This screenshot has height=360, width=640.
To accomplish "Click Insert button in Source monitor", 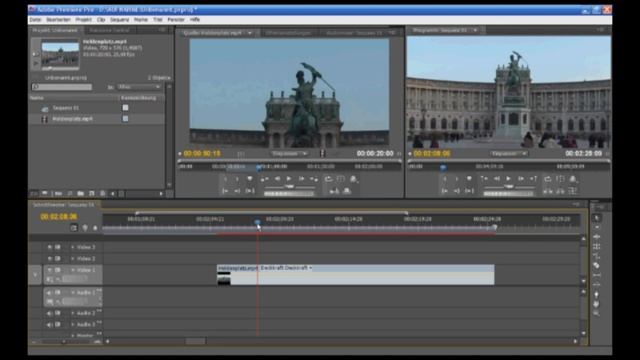I will 334,191.
